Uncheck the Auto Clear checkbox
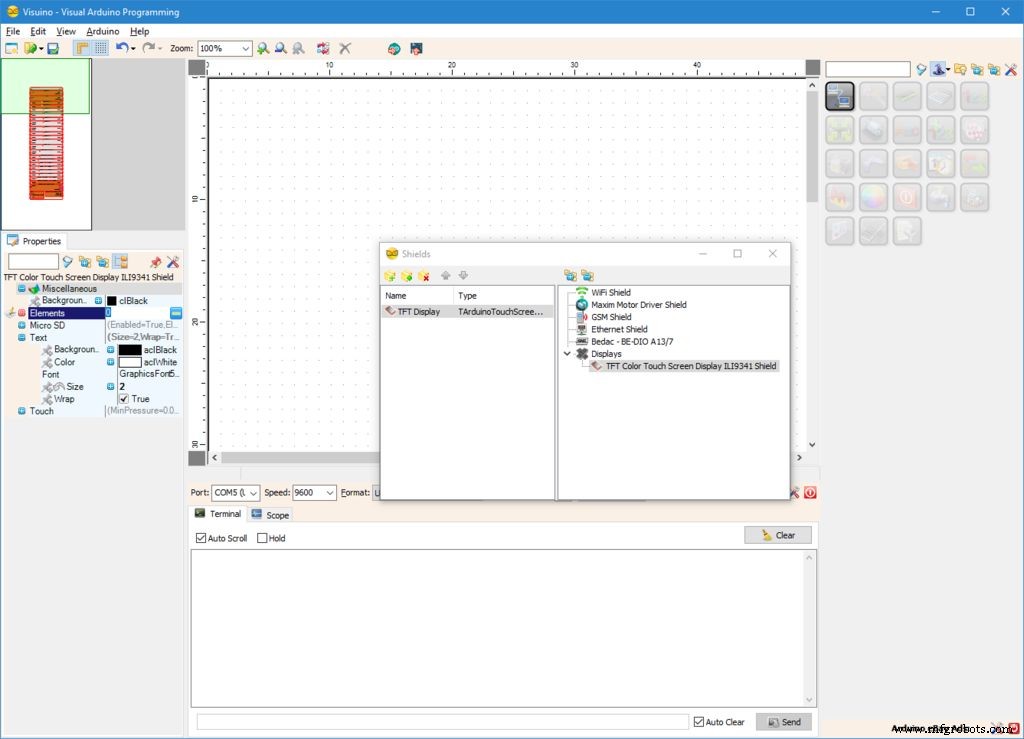Viewport: 1024px width, 739px height. tap(699, 722)
